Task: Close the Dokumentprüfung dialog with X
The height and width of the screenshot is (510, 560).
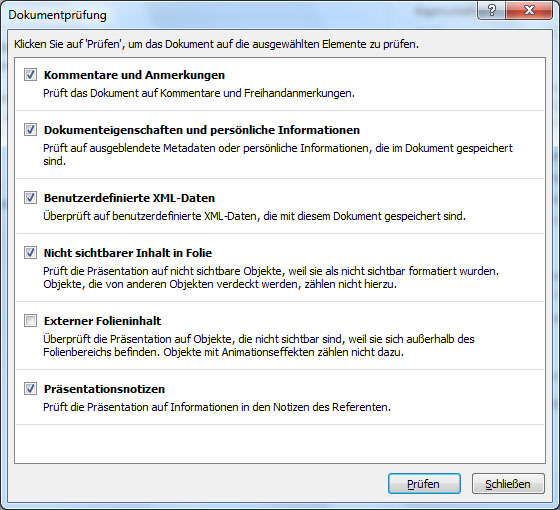Action: tap(529, 10)
